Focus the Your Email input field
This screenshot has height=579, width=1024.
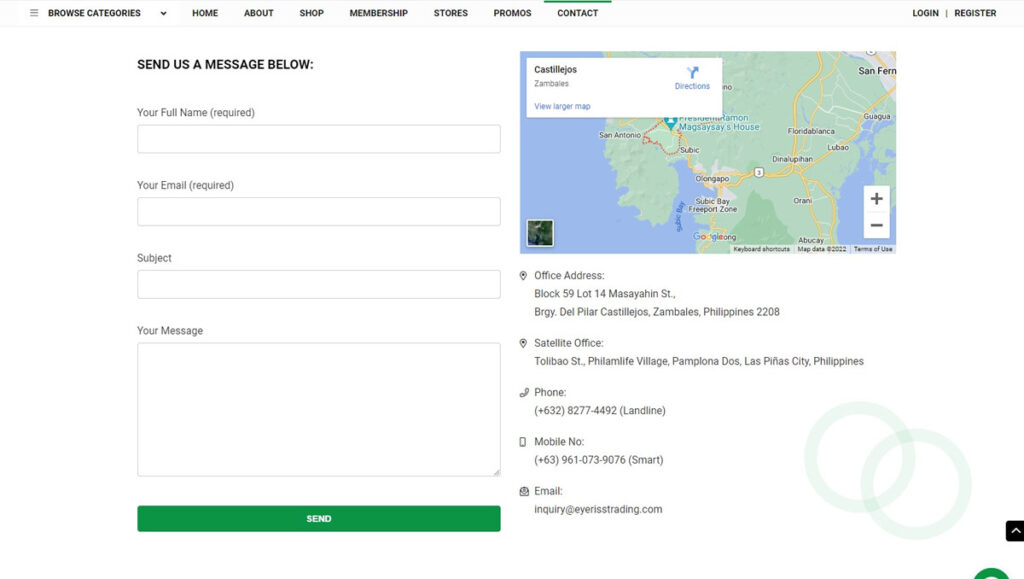[318, 211]
